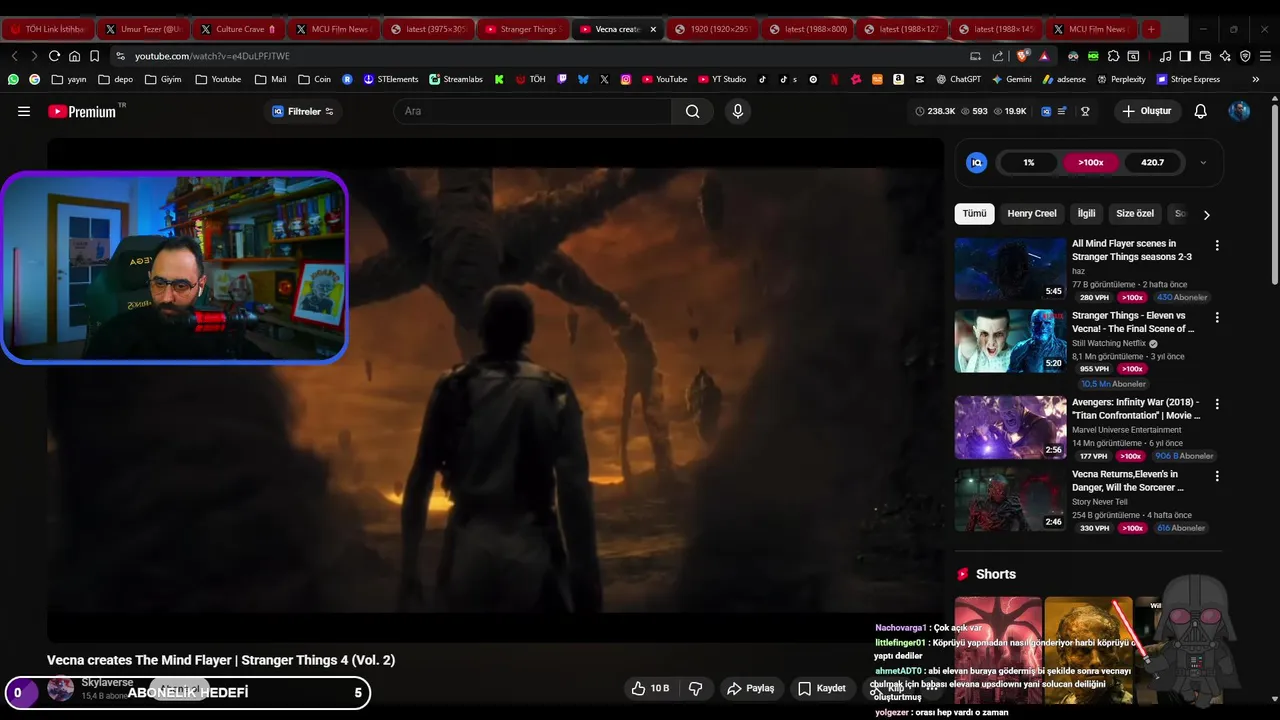
Task: Open the Kick bookmark icon
Action: [x=499, y=79]
